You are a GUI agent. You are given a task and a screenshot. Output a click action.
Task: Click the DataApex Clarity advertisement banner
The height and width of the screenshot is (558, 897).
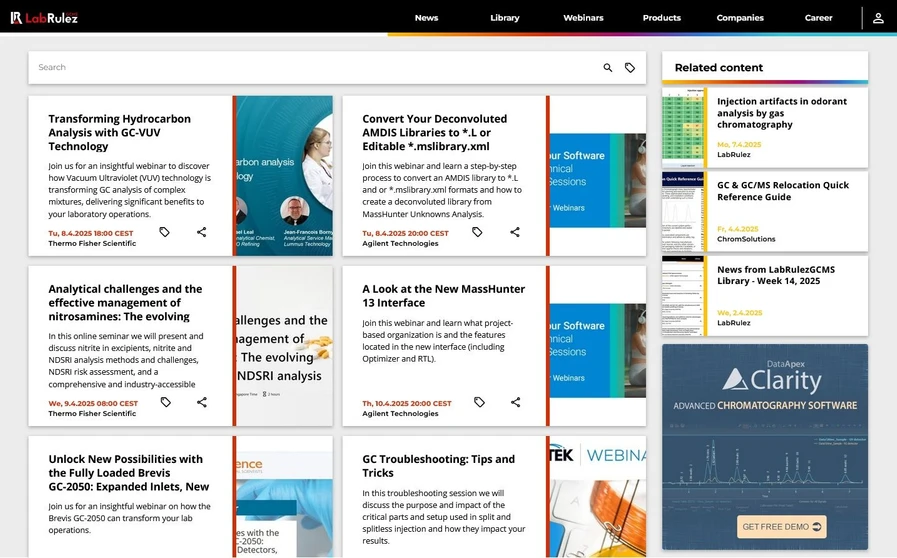point(765,446)
